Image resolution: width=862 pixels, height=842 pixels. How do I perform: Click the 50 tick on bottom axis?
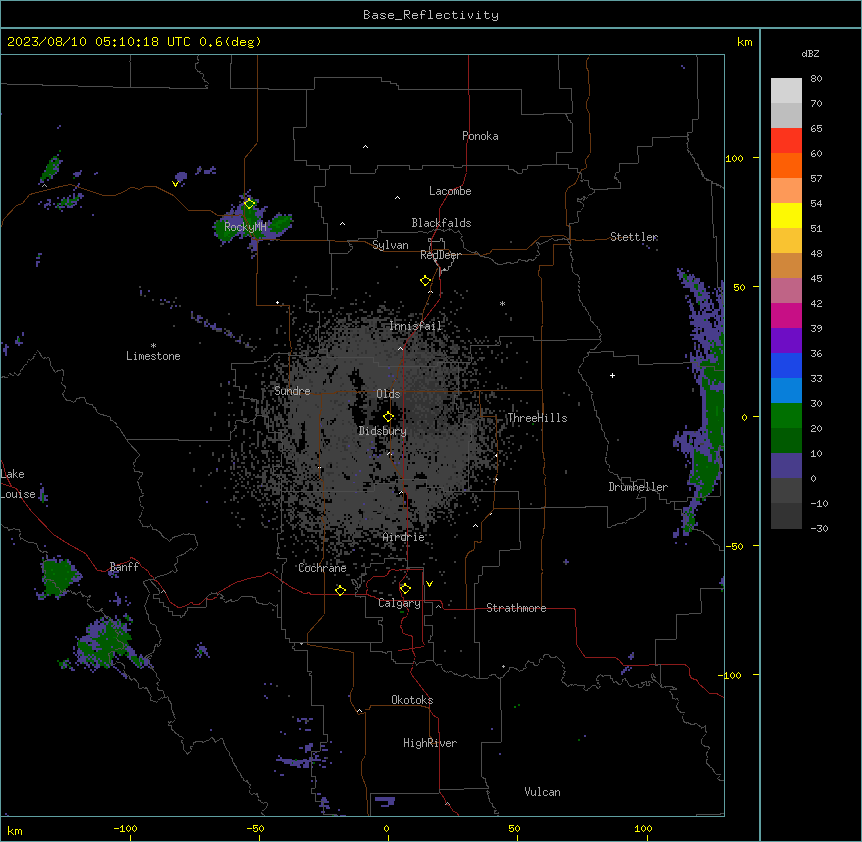click(514, 829)
